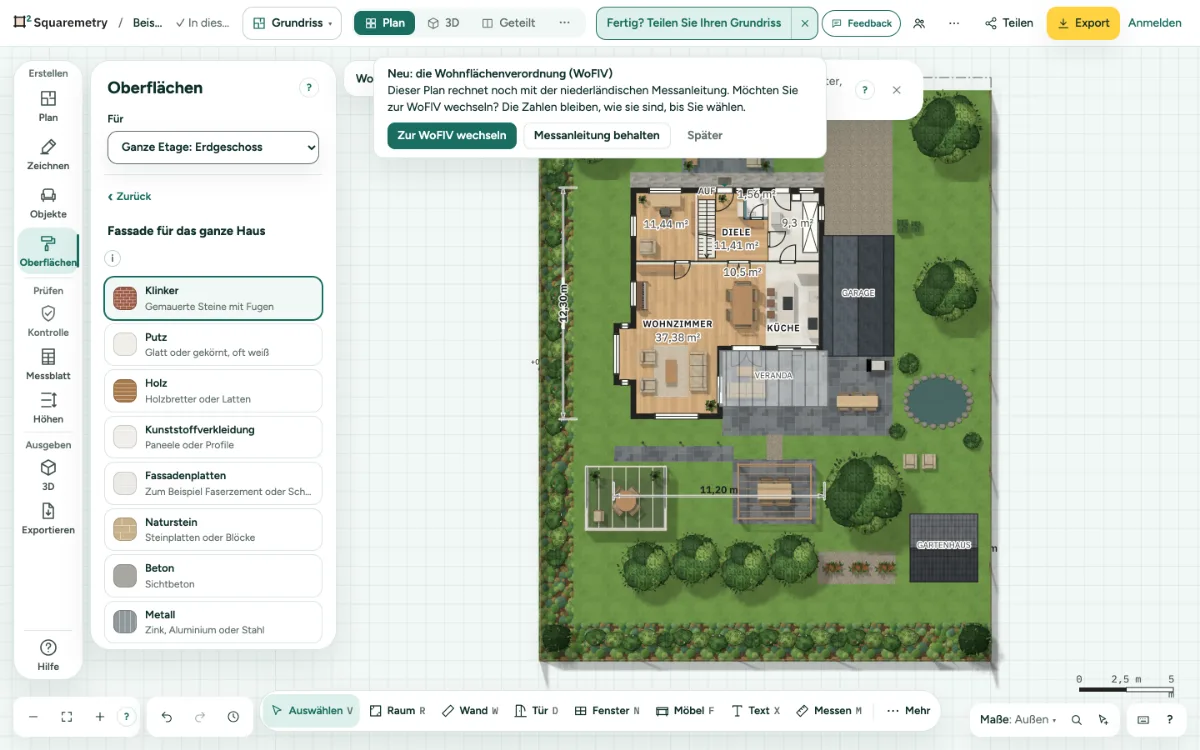Viewport: 1200px width, 750px height.
Task: Click the magnifier icon beside Maße
Action: (1077, 720)
